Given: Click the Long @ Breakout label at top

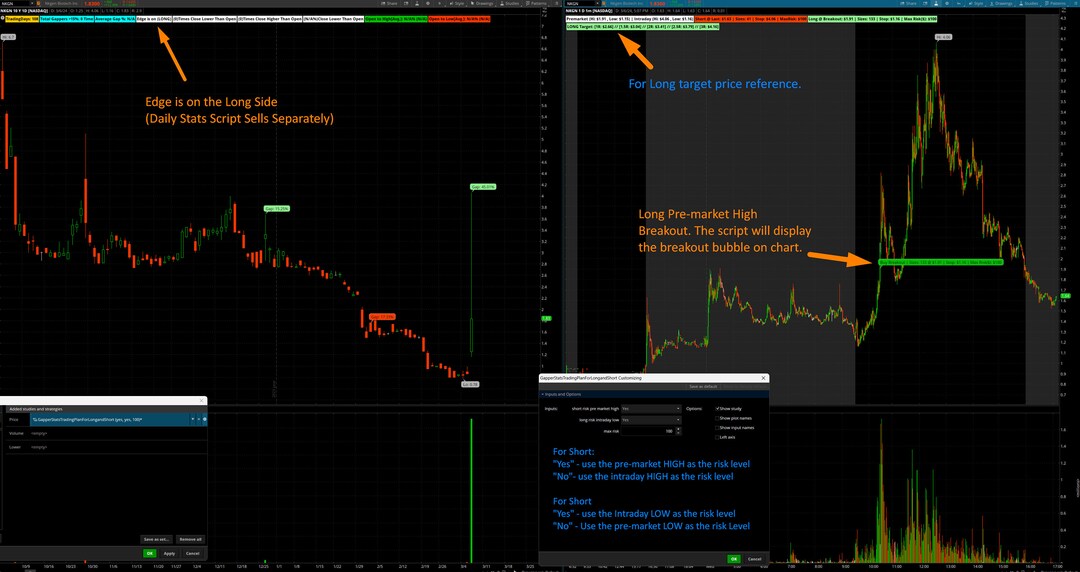Looking at the screenshot, I should point(872,19).
